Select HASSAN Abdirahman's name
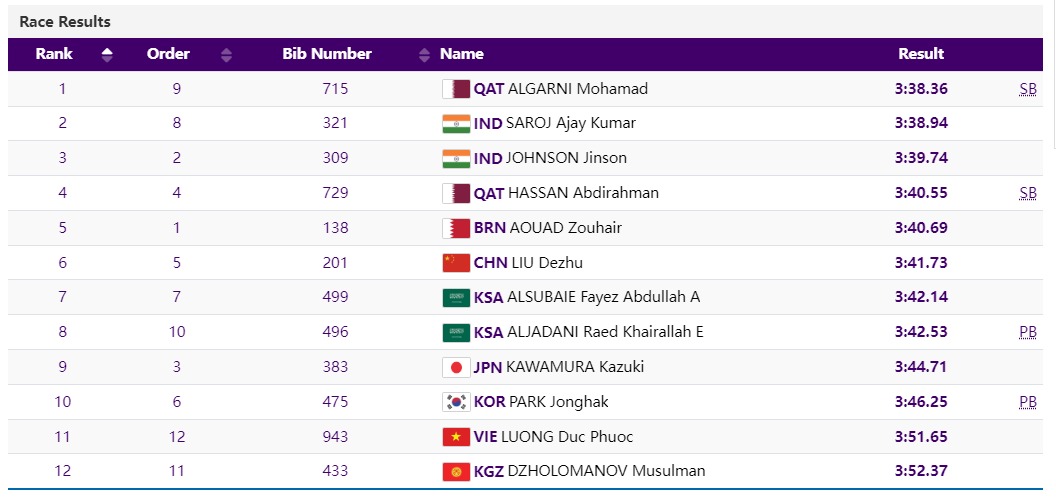Image resolution: width=1056 pixels, height=499 pixels. tap(583, 193)
